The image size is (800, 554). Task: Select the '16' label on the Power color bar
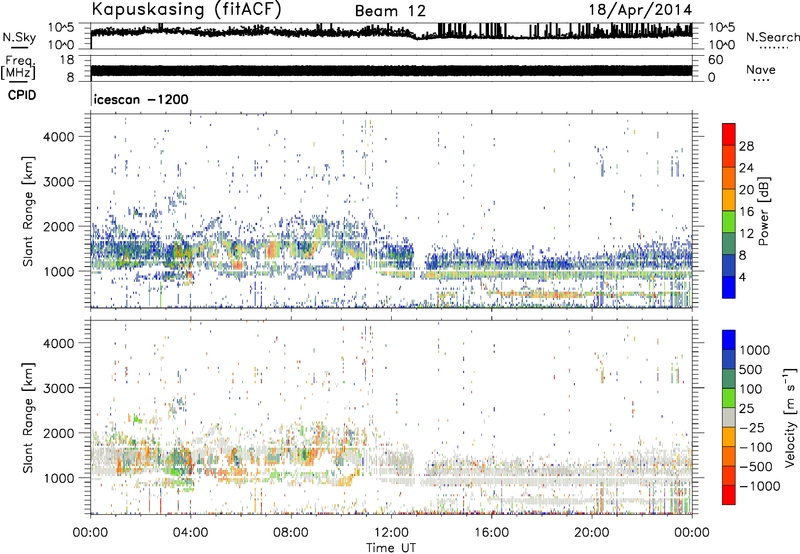coord(746,212)
